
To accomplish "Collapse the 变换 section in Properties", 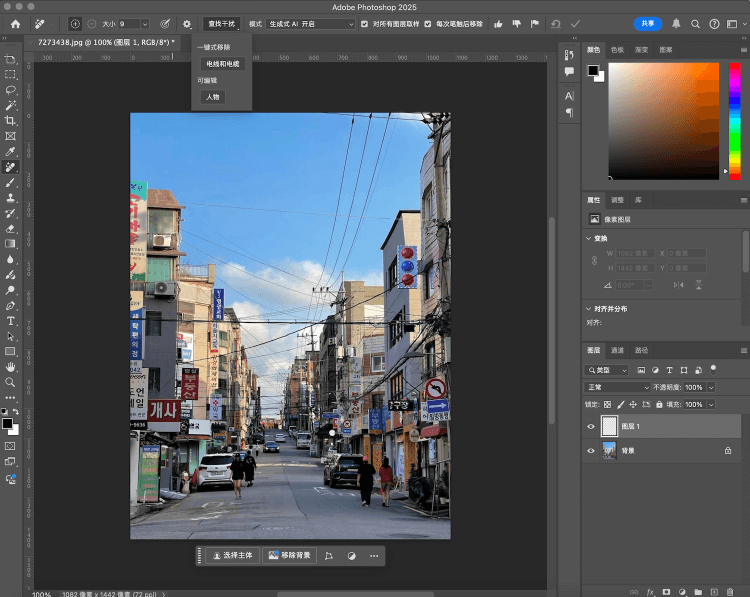I will [x=589, y=238].
